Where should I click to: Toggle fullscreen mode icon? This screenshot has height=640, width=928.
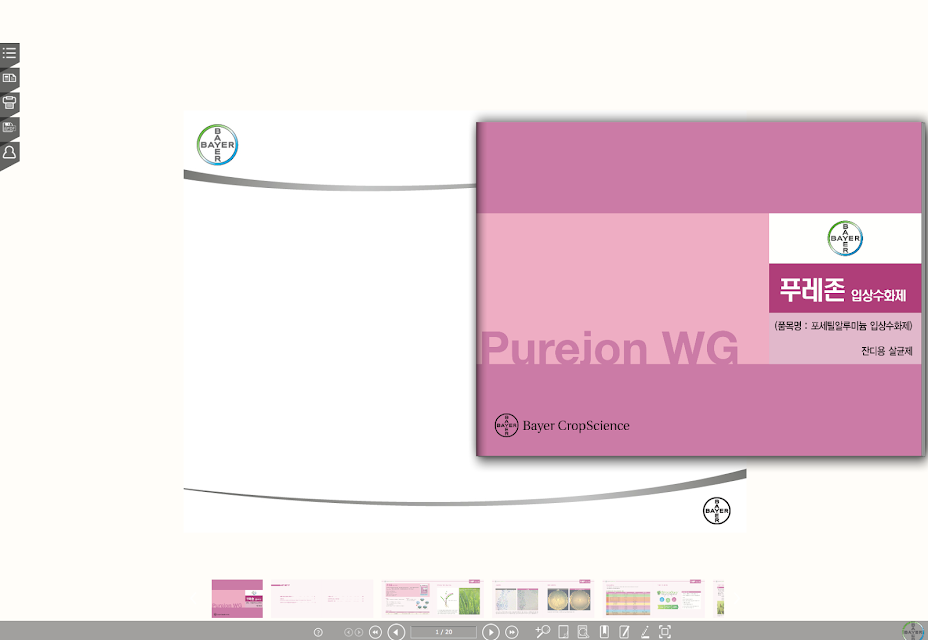665,632
